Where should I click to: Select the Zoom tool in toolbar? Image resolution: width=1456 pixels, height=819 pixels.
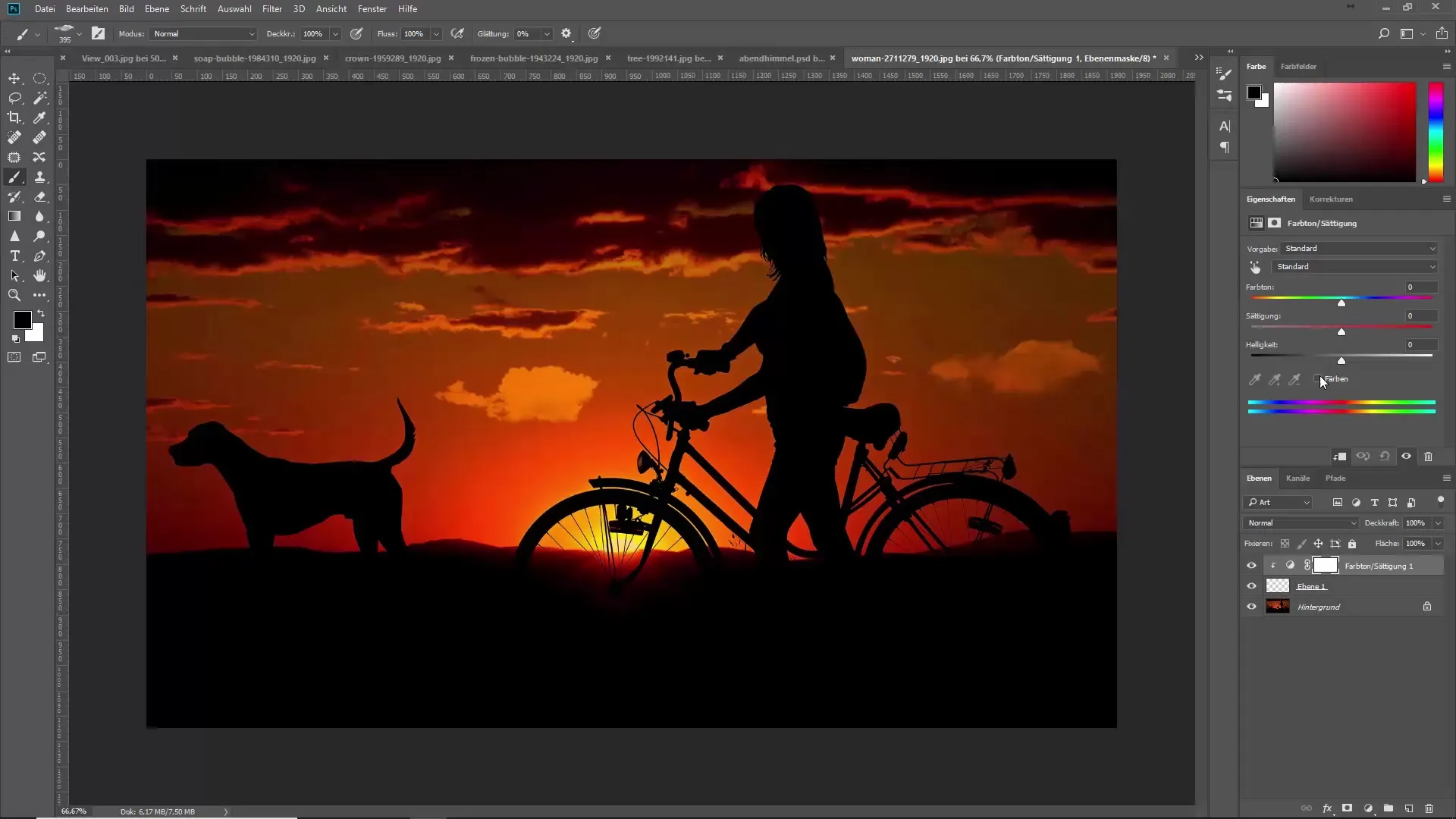(14, 296)
